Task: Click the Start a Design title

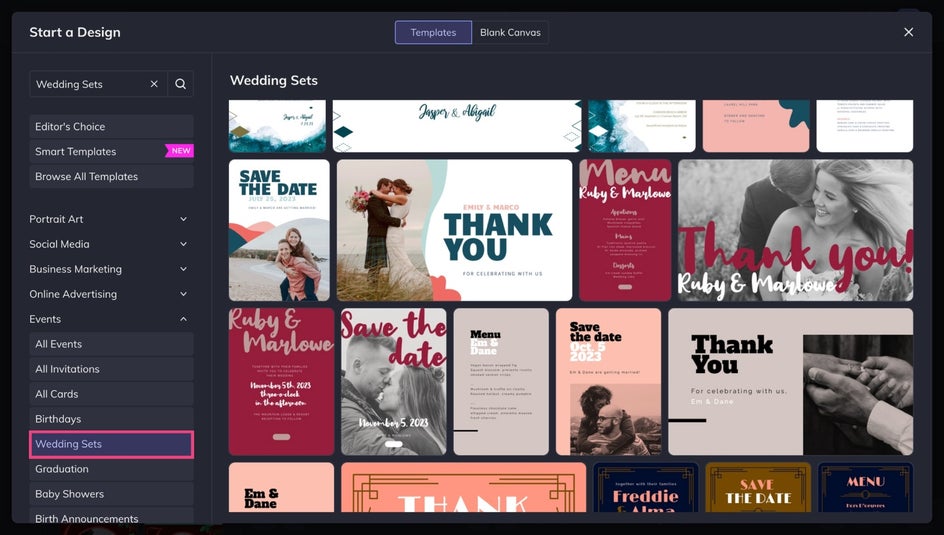Action: click(75, 32)
